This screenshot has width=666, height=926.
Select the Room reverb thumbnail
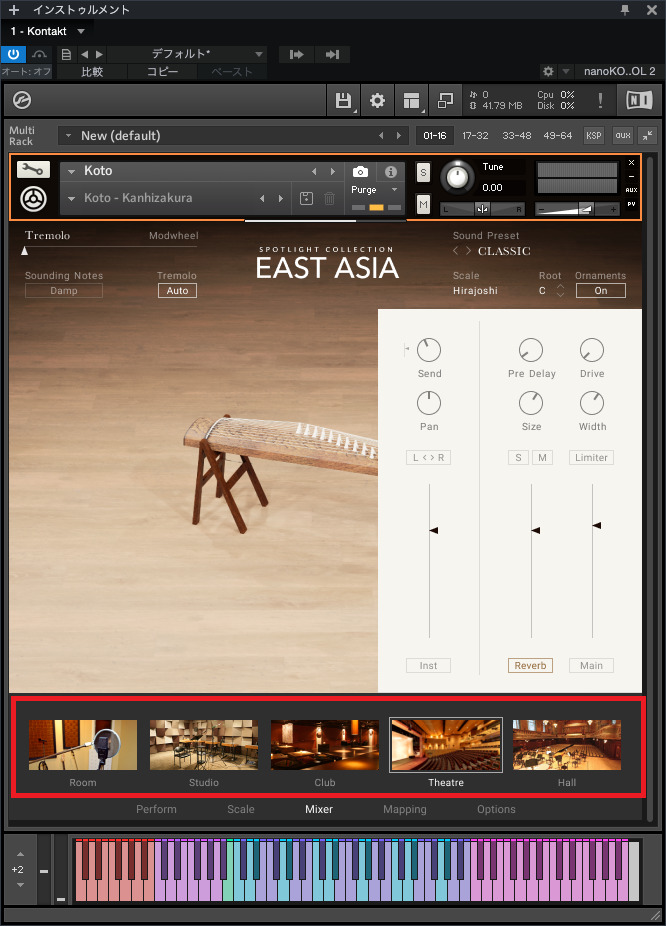(x=83, y=745)
